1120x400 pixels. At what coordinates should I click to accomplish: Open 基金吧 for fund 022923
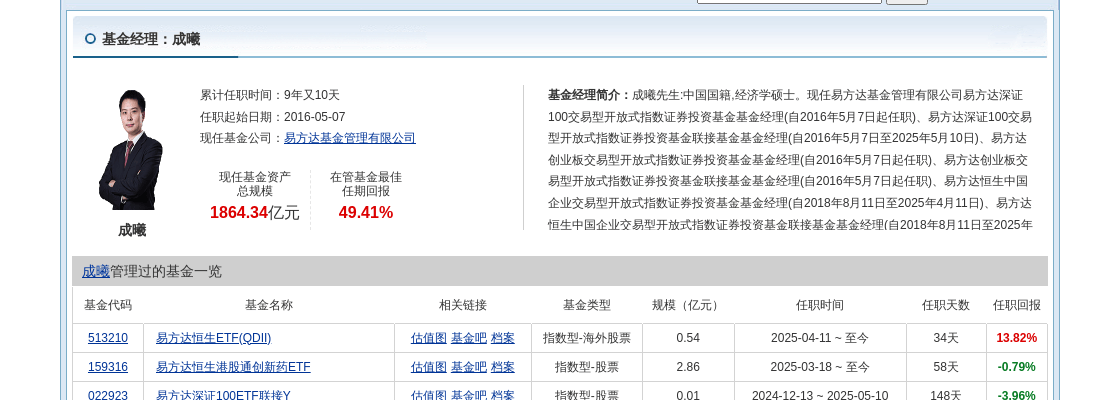coord(469,395)
